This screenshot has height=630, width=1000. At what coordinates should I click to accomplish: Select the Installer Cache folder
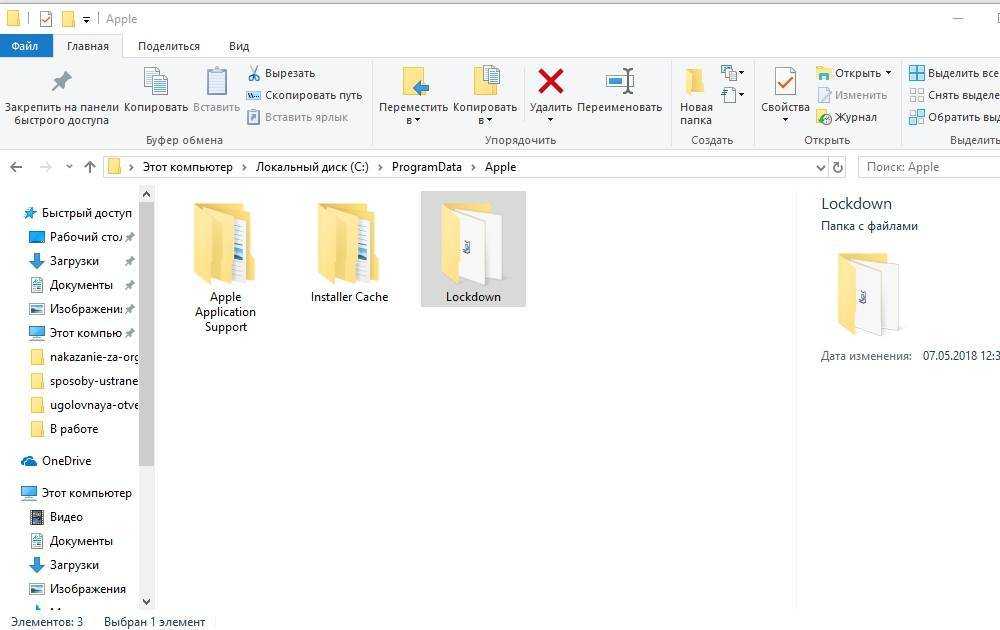(349, 252)
